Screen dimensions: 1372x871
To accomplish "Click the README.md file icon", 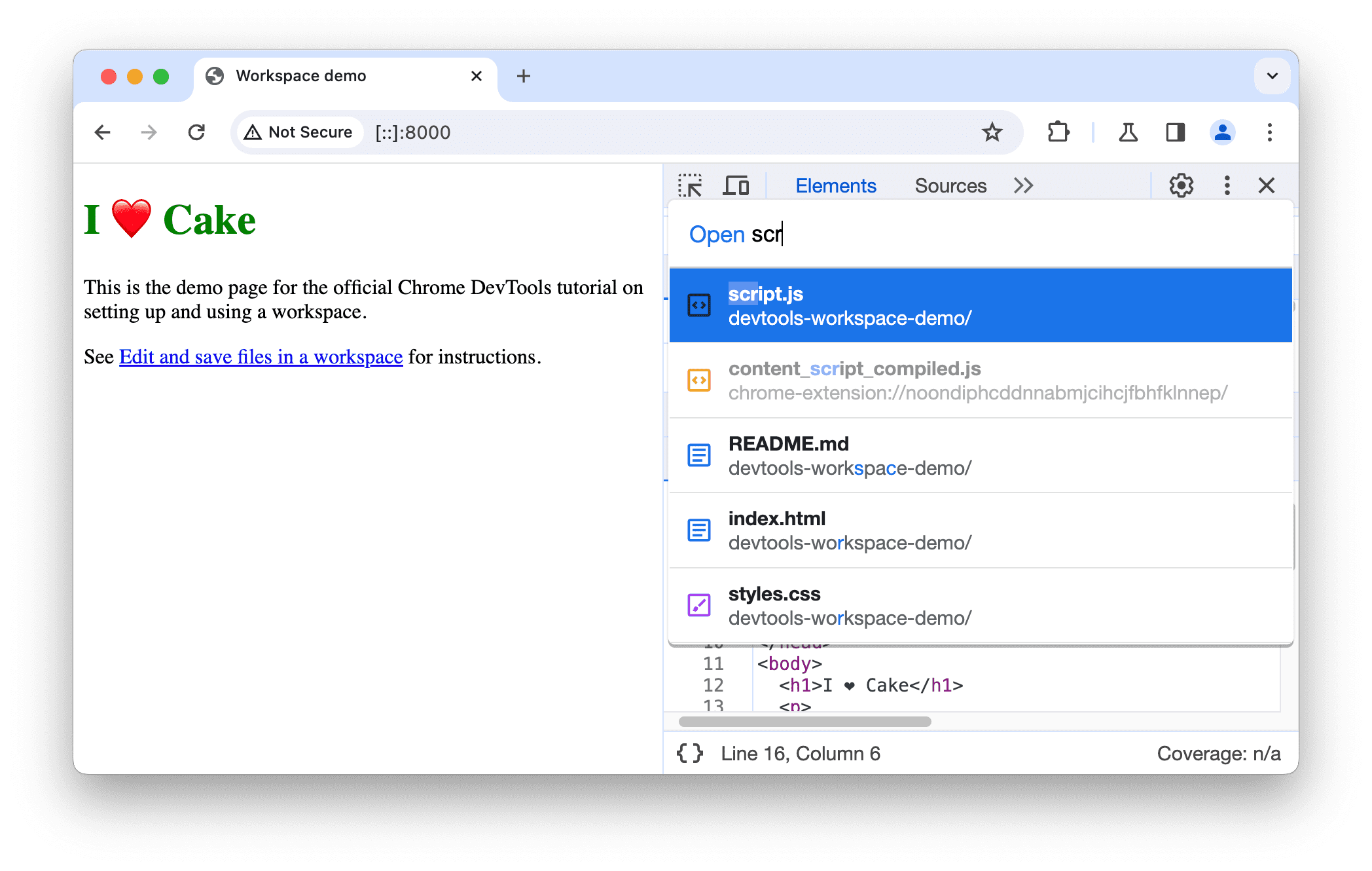I will click(x=697, y=455).
